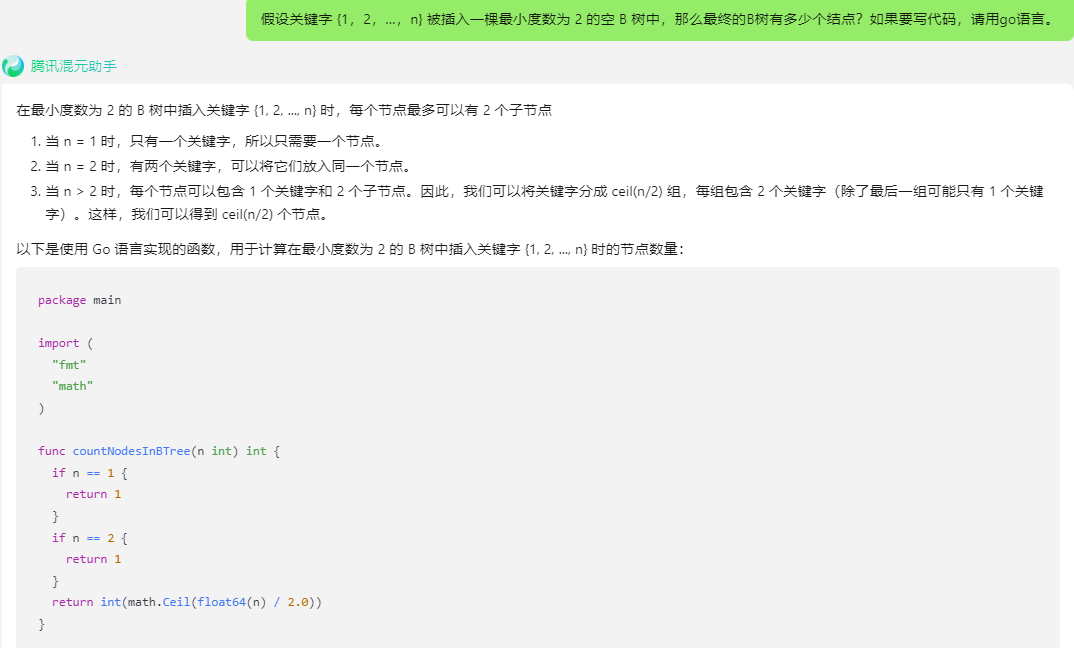Click the "math" import string

[x=73, y=386]
